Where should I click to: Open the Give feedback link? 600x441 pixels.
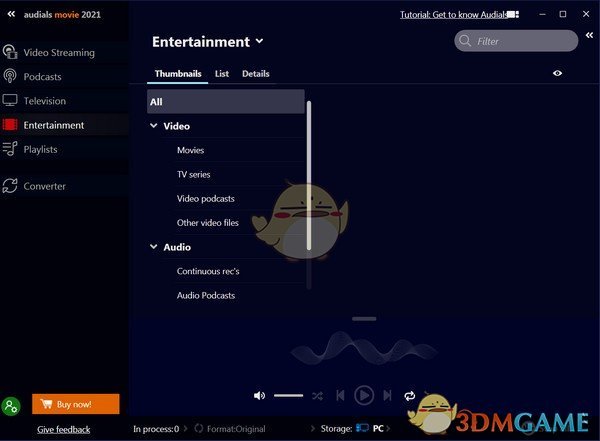pyautogui.click(x=64, y=430)
